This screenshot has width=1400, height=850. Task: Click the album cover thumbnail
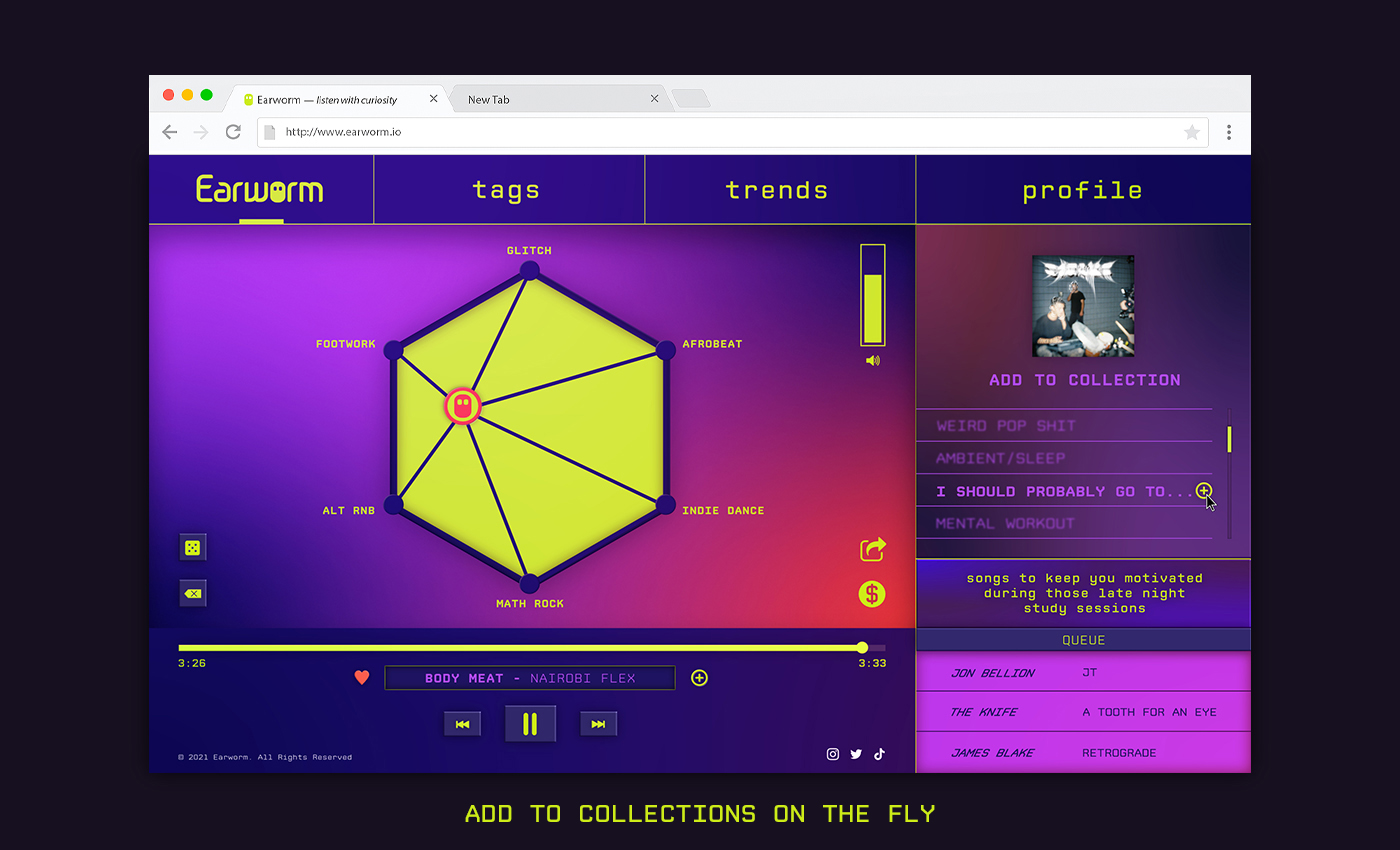point(1083,306)
